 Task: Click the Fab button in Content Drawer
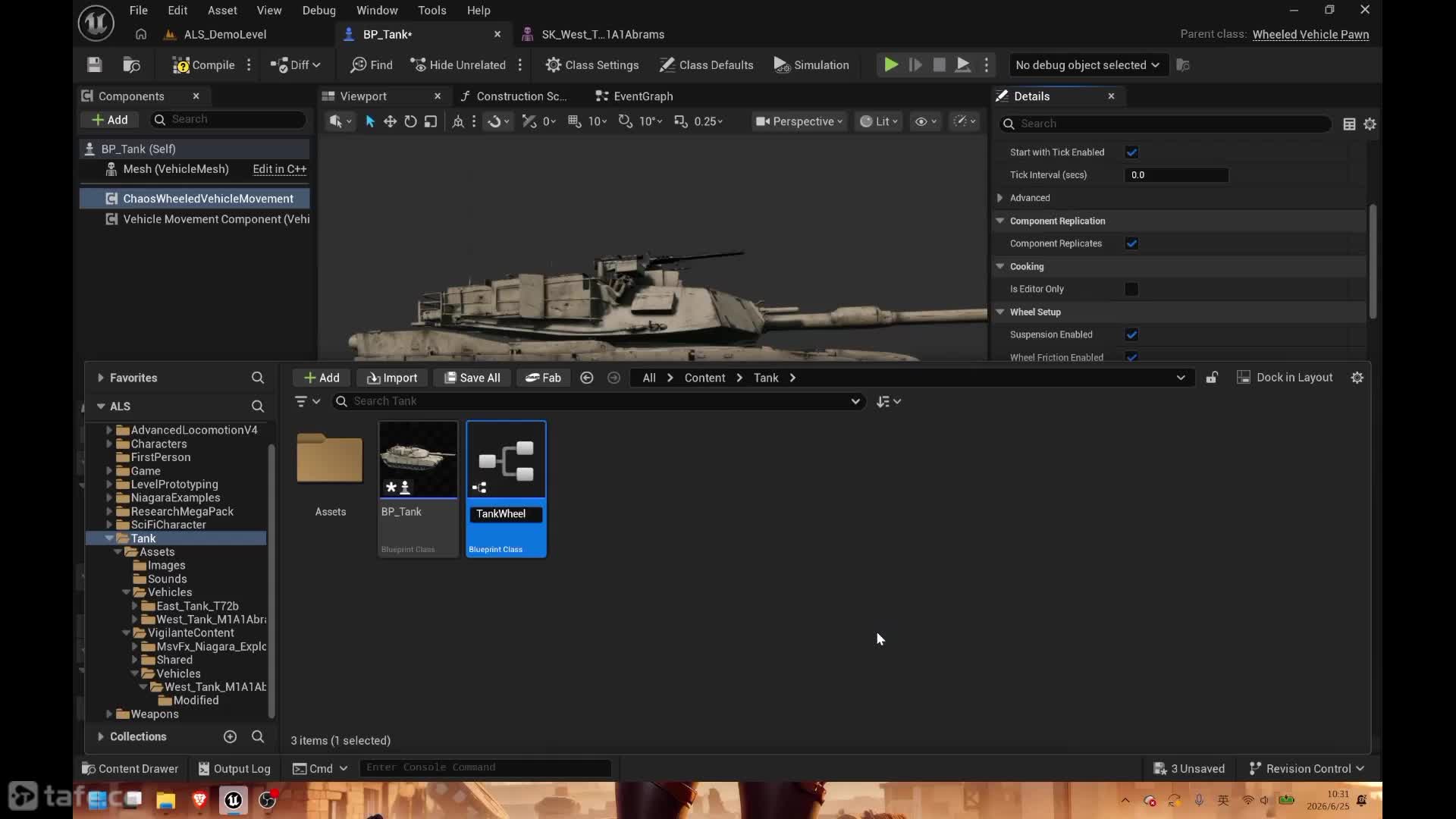pyautogui.click(x=543, y=378)
